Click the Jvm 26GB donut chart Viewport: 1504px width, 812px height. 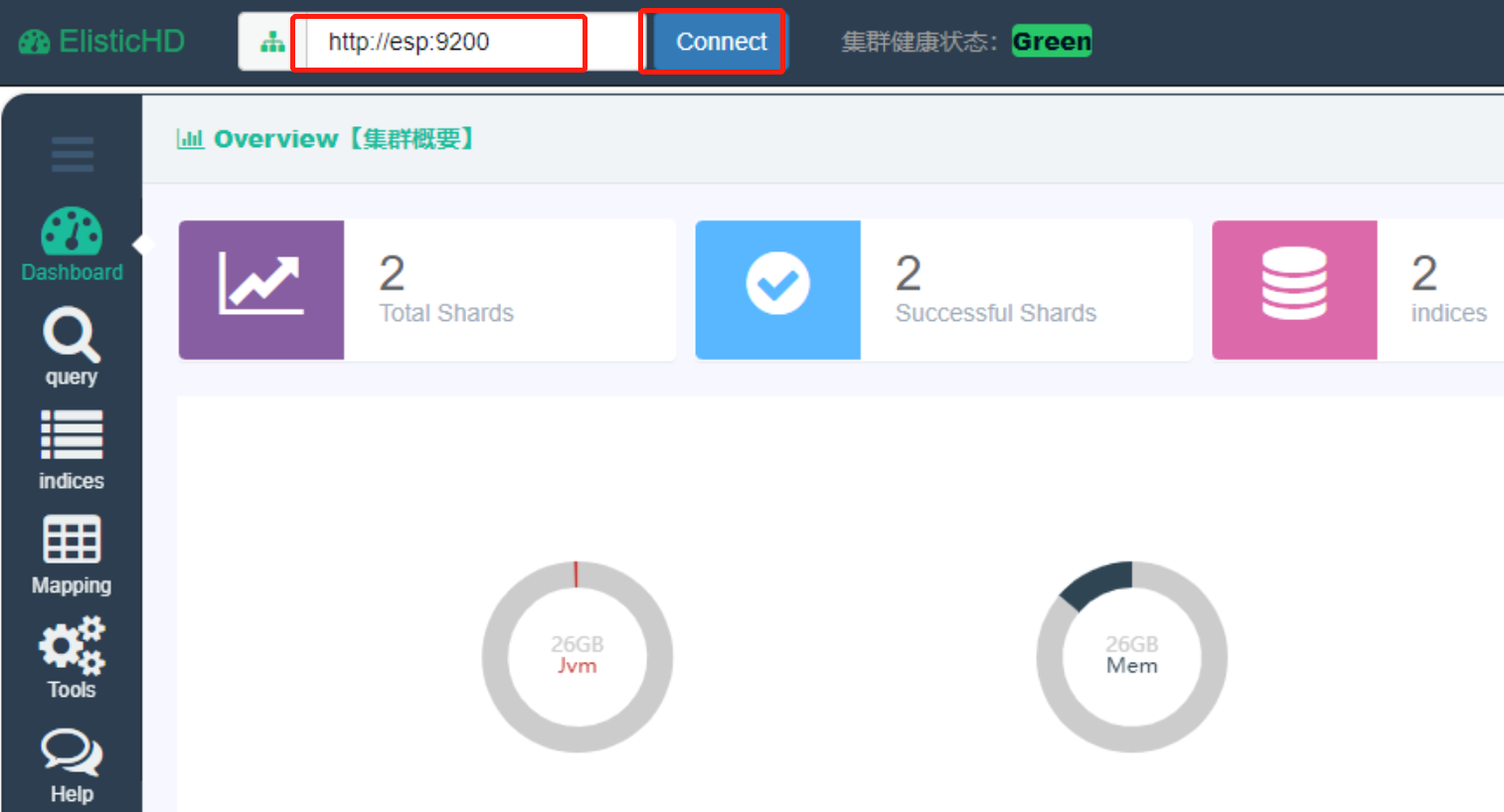coord(578,656)
